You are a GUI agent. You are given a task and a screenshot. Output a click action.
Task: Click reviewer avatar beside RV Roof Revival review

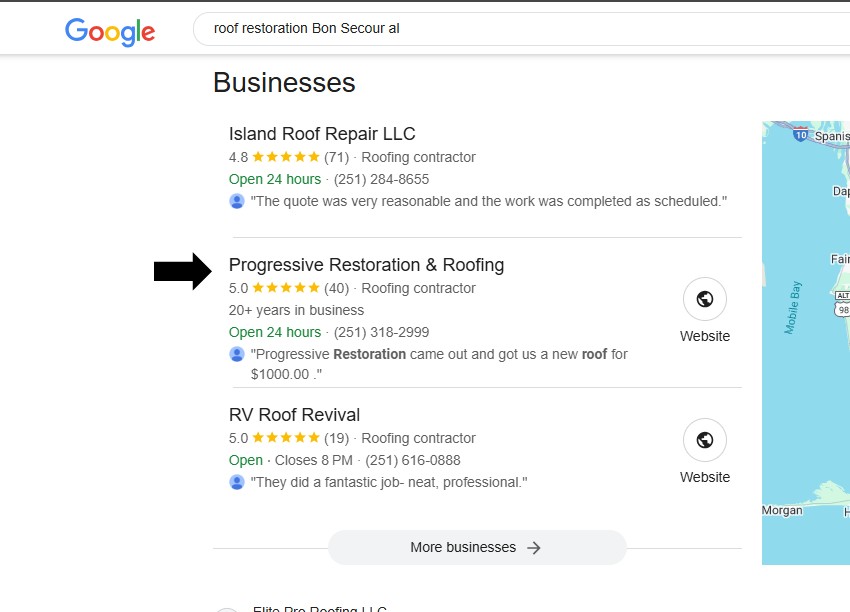coord(237,482)
